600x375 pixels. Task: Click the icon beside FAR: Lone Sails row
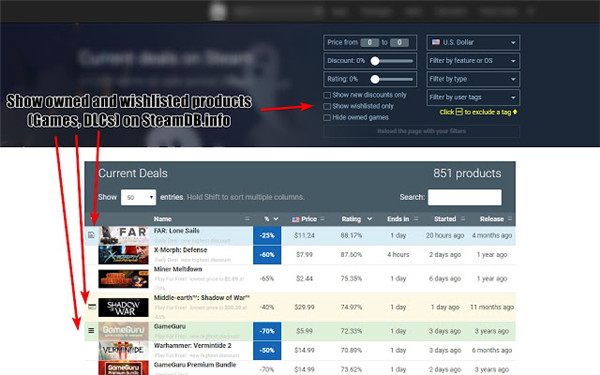coord(91,235)
